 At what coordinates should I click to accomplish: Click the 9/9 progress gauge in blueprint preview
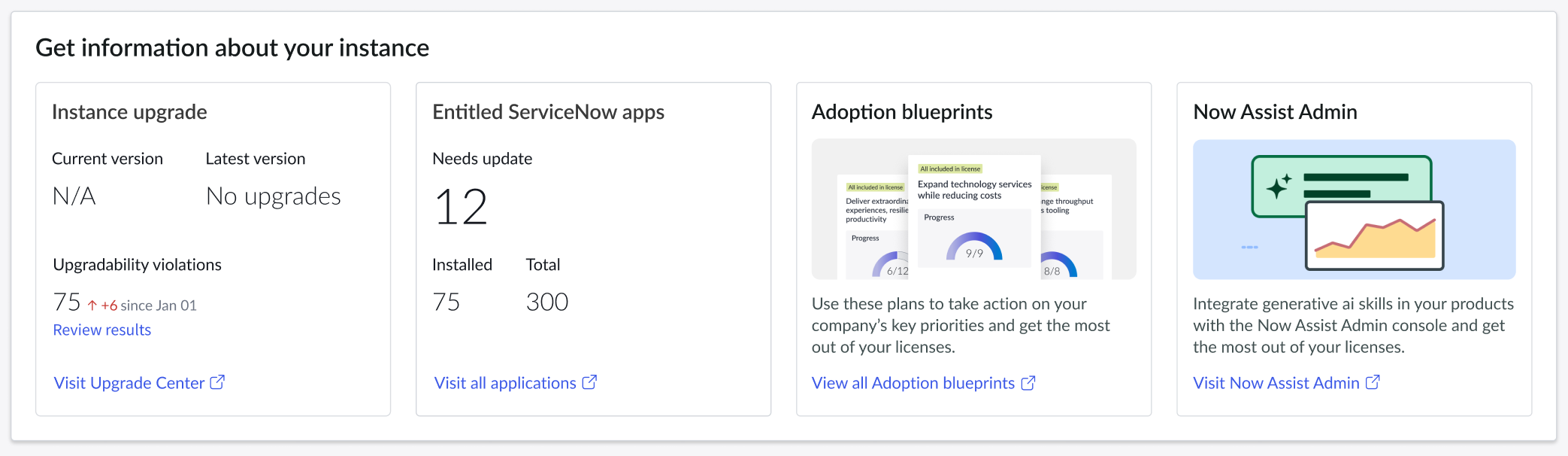(974, 247)
